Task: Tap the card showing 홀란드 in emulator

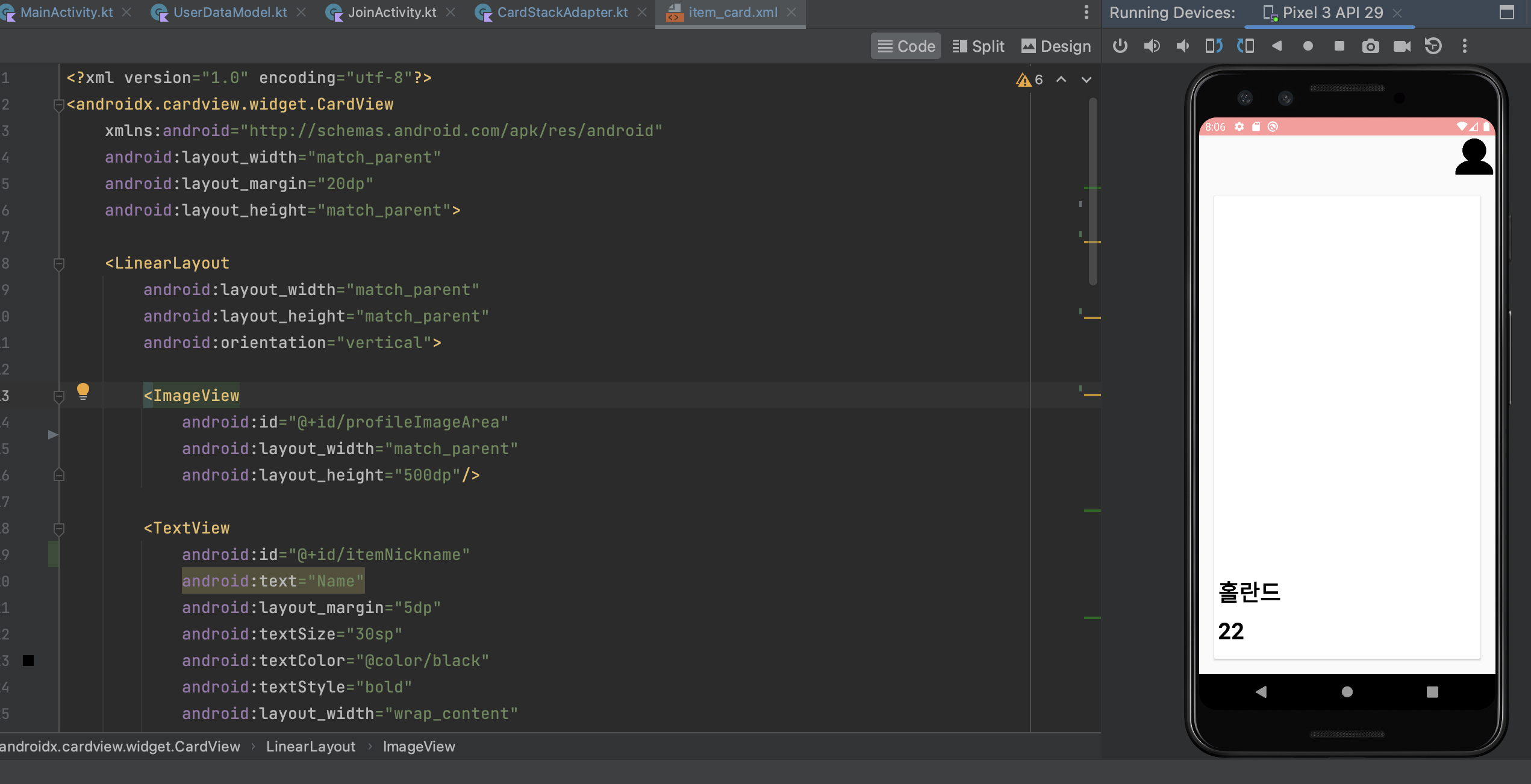Action: point(1347,426)
